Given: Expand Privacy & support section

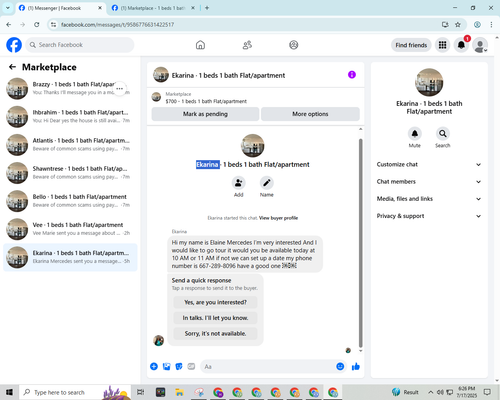Looking at the screenshot, I should [x=429, y=216].
